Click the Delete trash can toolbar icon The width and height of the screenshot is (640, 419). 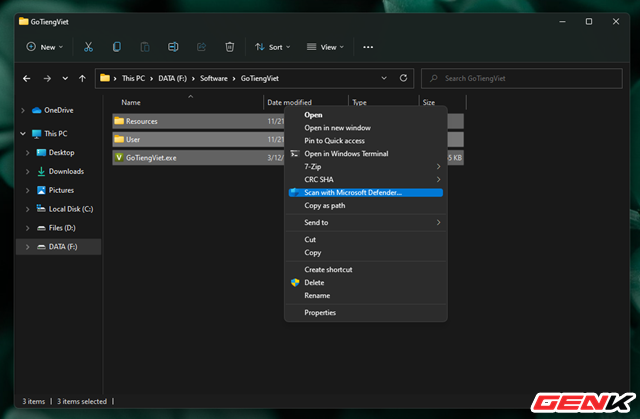(230, 47)
